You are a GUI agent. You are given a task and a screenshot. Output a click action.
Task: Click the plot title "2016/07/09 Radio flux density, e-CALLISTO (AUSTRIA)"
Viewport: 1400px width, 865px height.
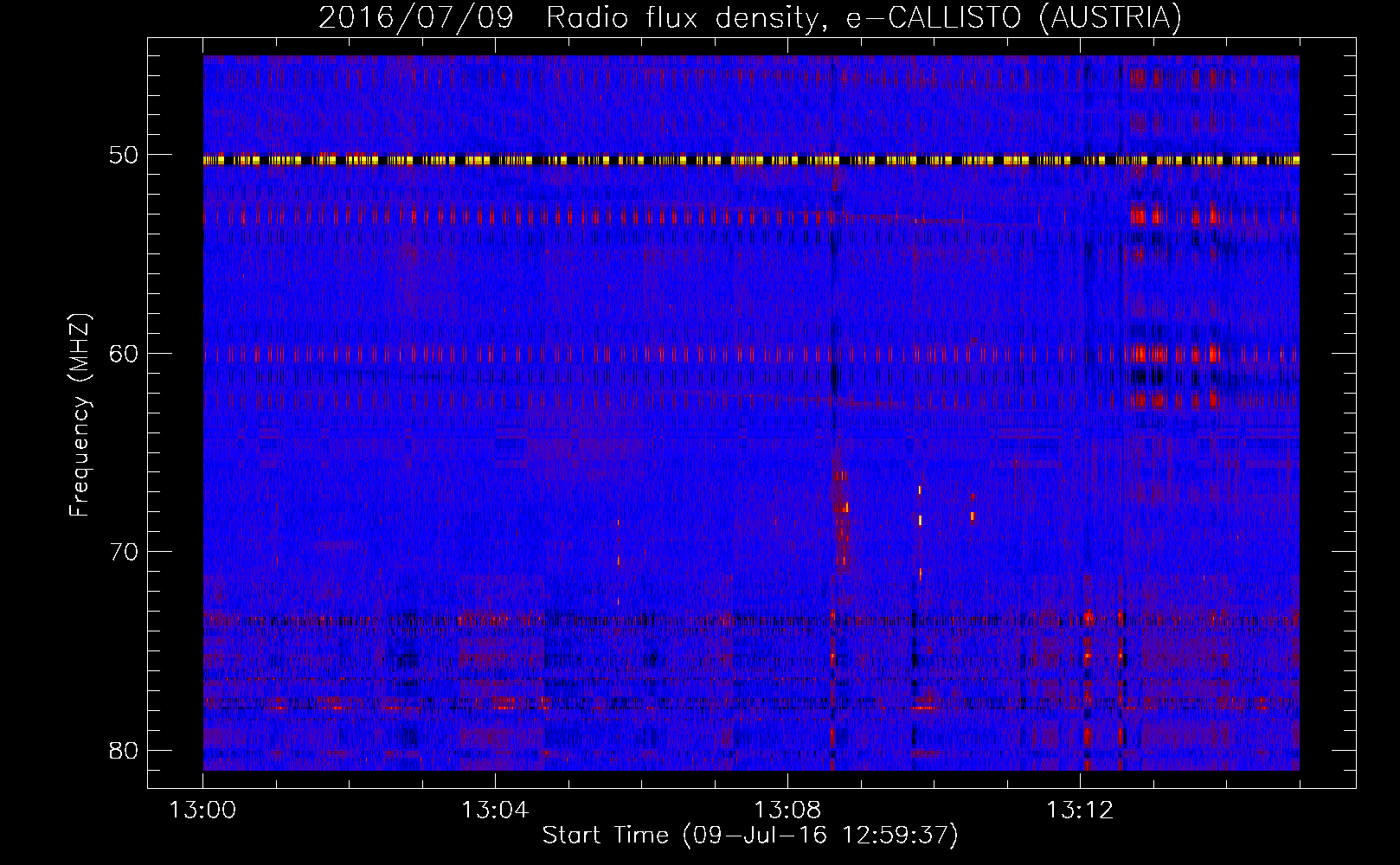(x=750, y=17)
